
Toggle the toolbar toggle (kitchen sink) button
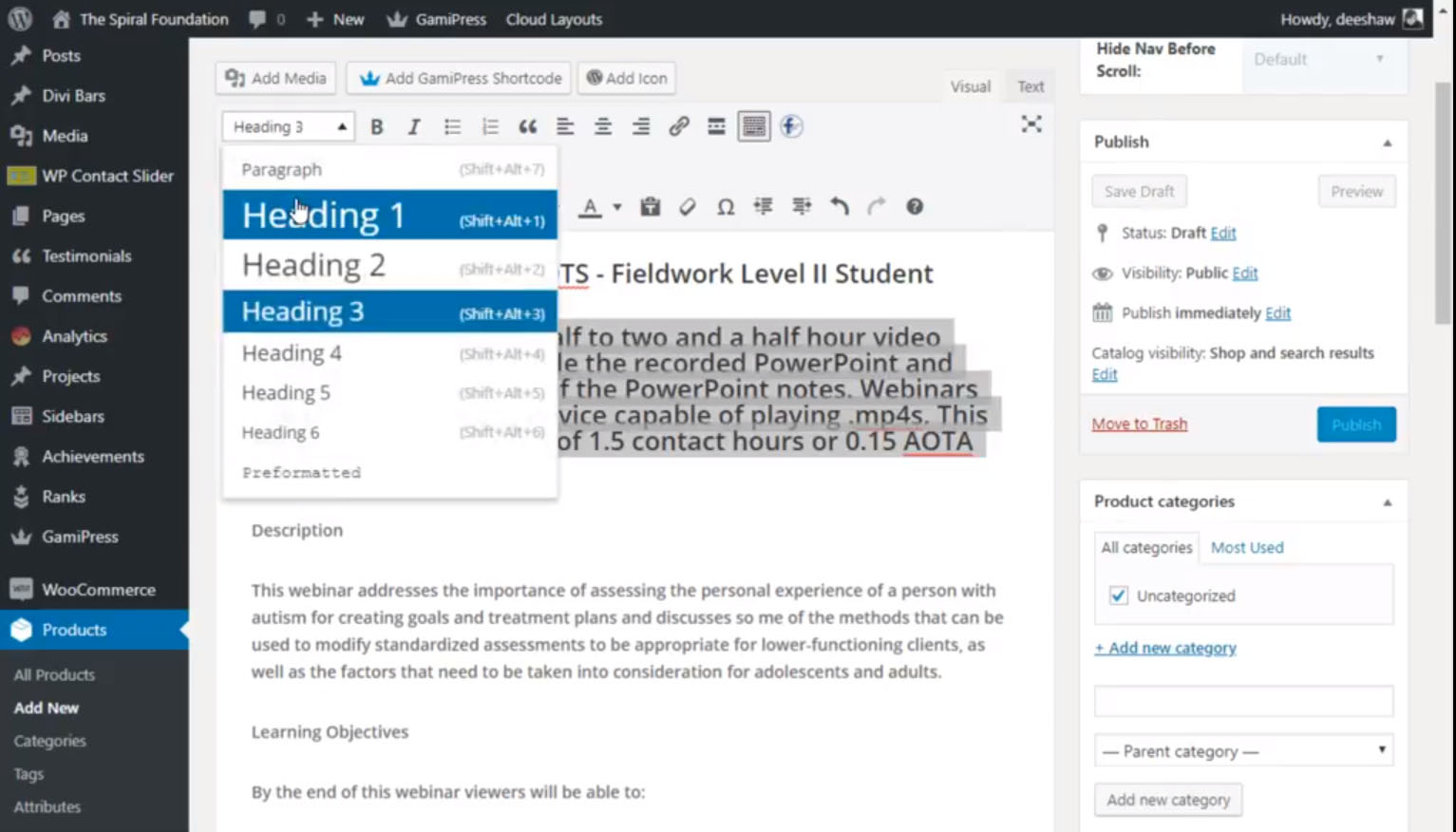tap(753, 126)
